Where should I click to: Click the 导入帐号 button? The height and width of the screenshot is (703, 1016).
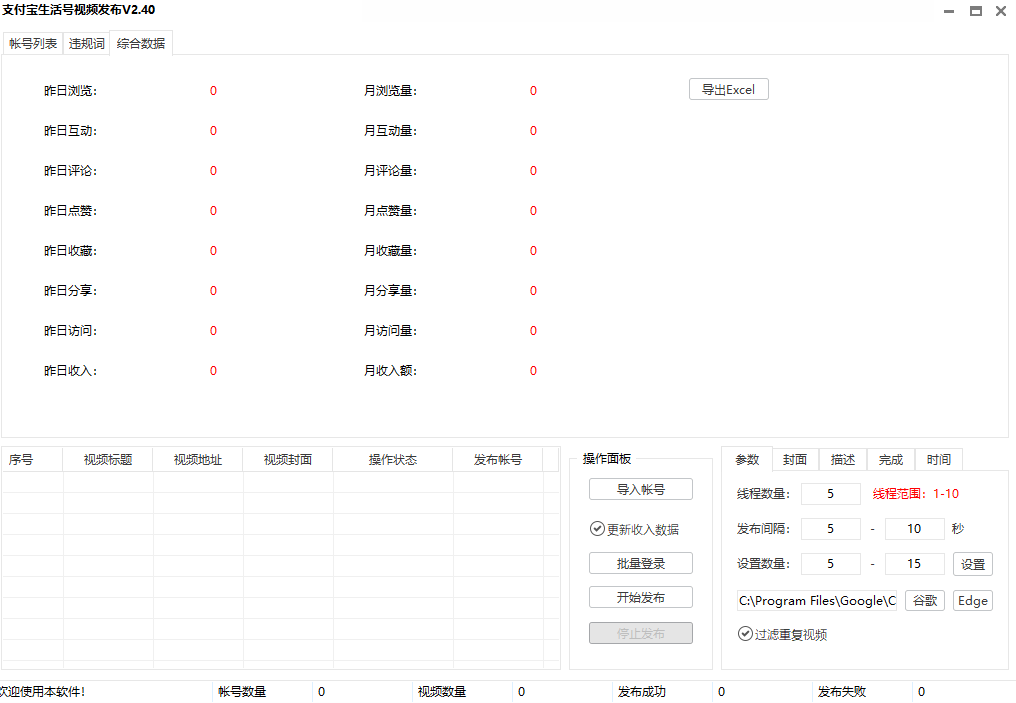640,490
